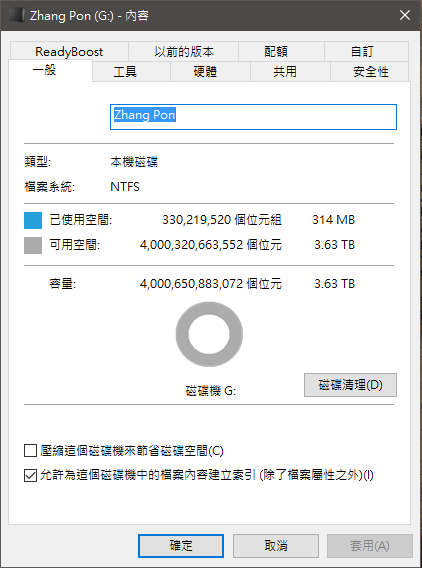Uncheck the file content indexing checkbox
This screenshot has width=422, height=568.
(30, 475)
